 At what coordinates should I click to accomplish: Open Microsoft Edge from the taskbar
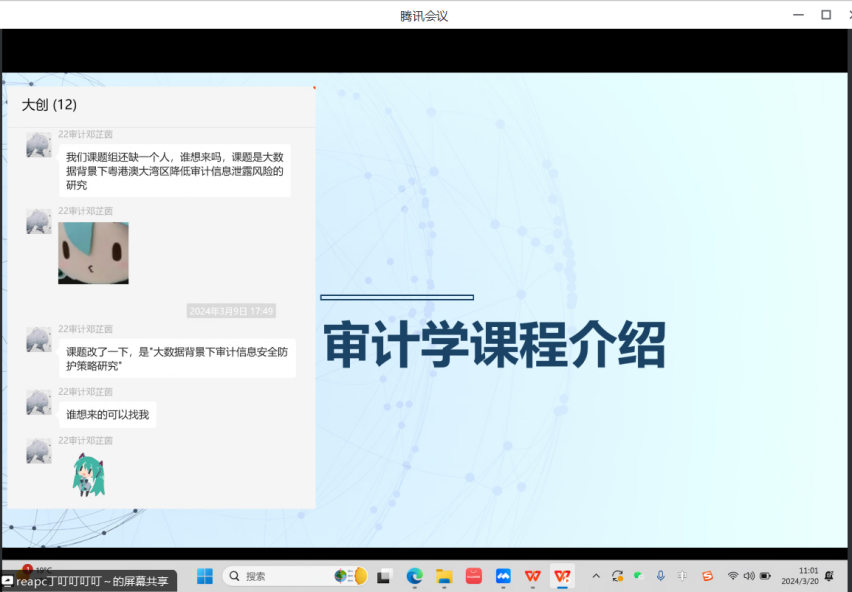click(414, 576)
